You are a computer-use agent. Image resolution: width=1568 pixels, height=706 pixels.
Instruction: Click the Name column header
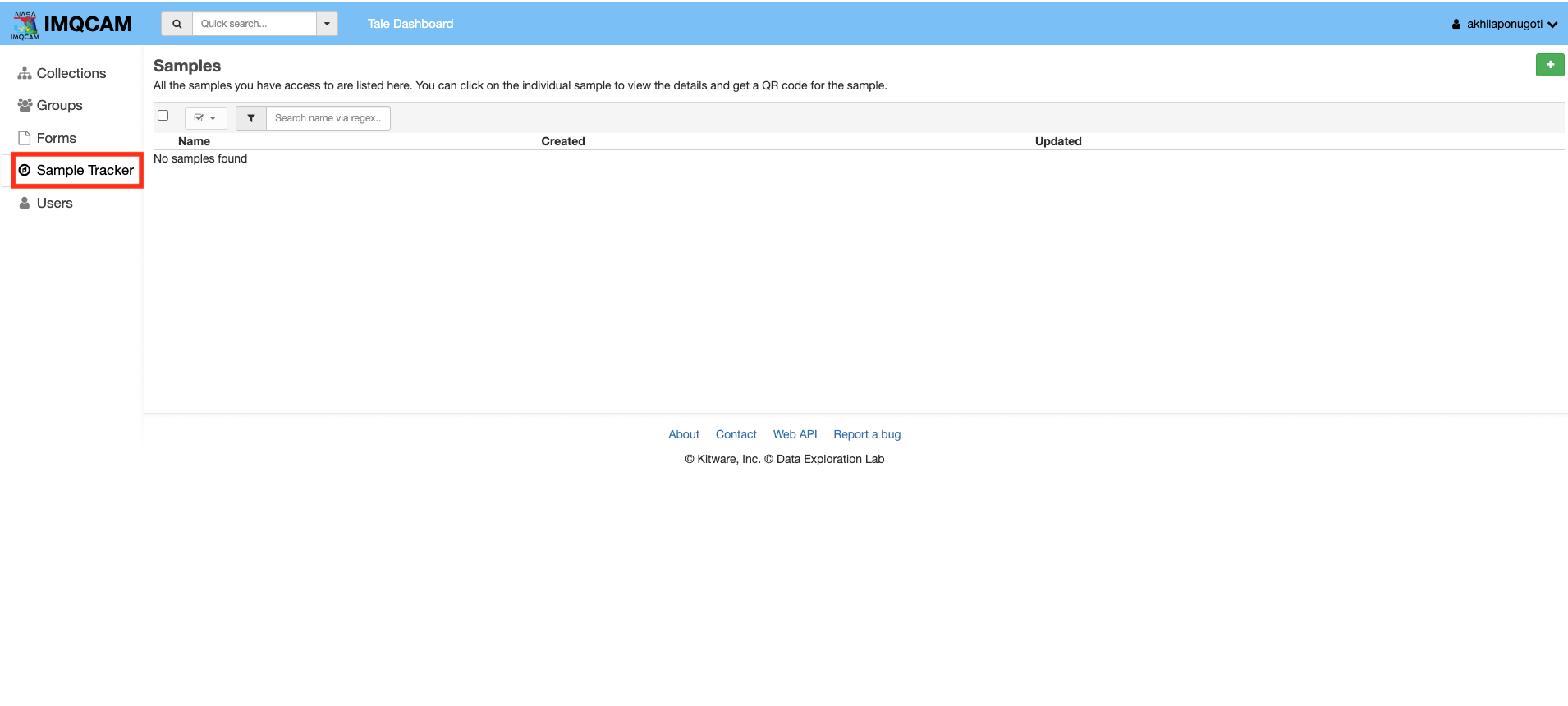[194, 141]
